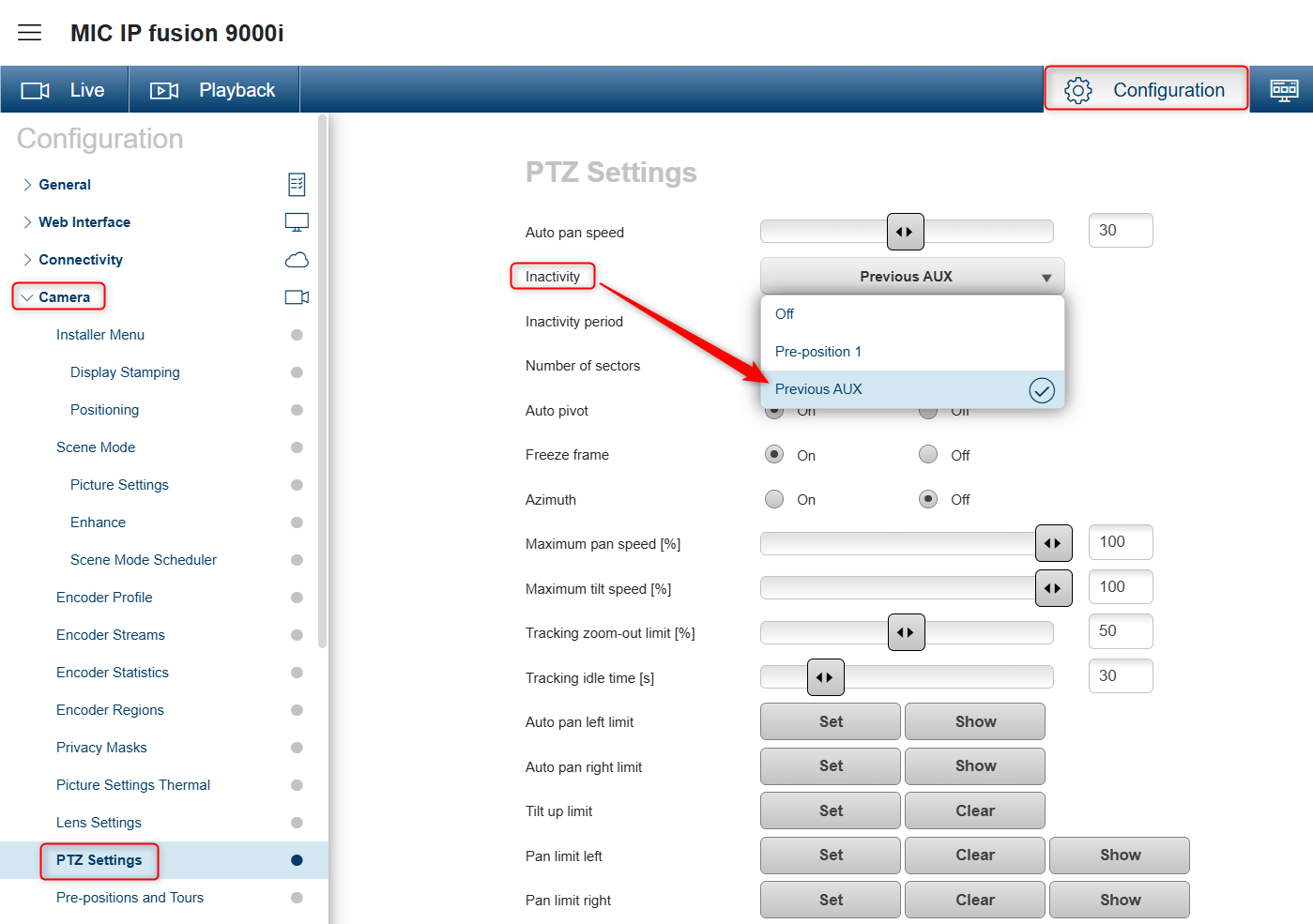Click the Web Interface monitor icon
This screenshot has height=924, width=1313.
[297, 222]
